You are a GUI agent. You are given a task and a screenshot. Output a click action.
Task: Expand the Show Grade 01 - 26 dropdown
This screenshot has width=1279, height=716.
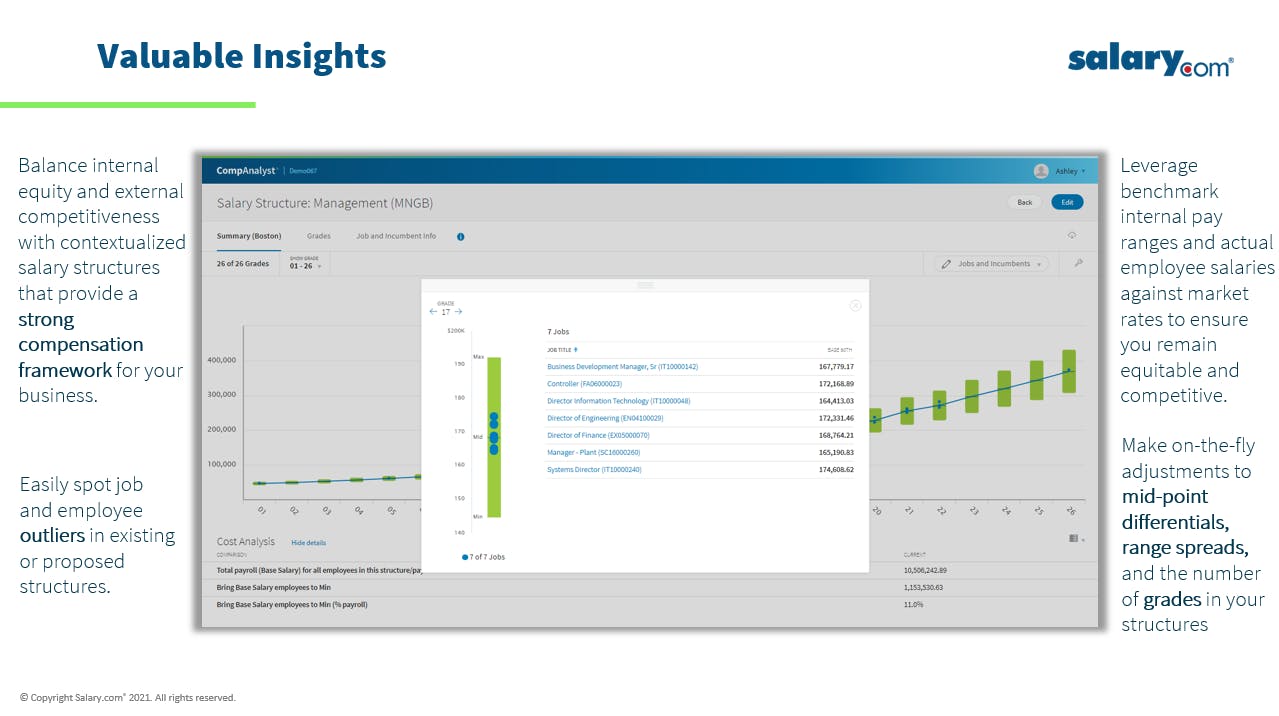[306, 264]
